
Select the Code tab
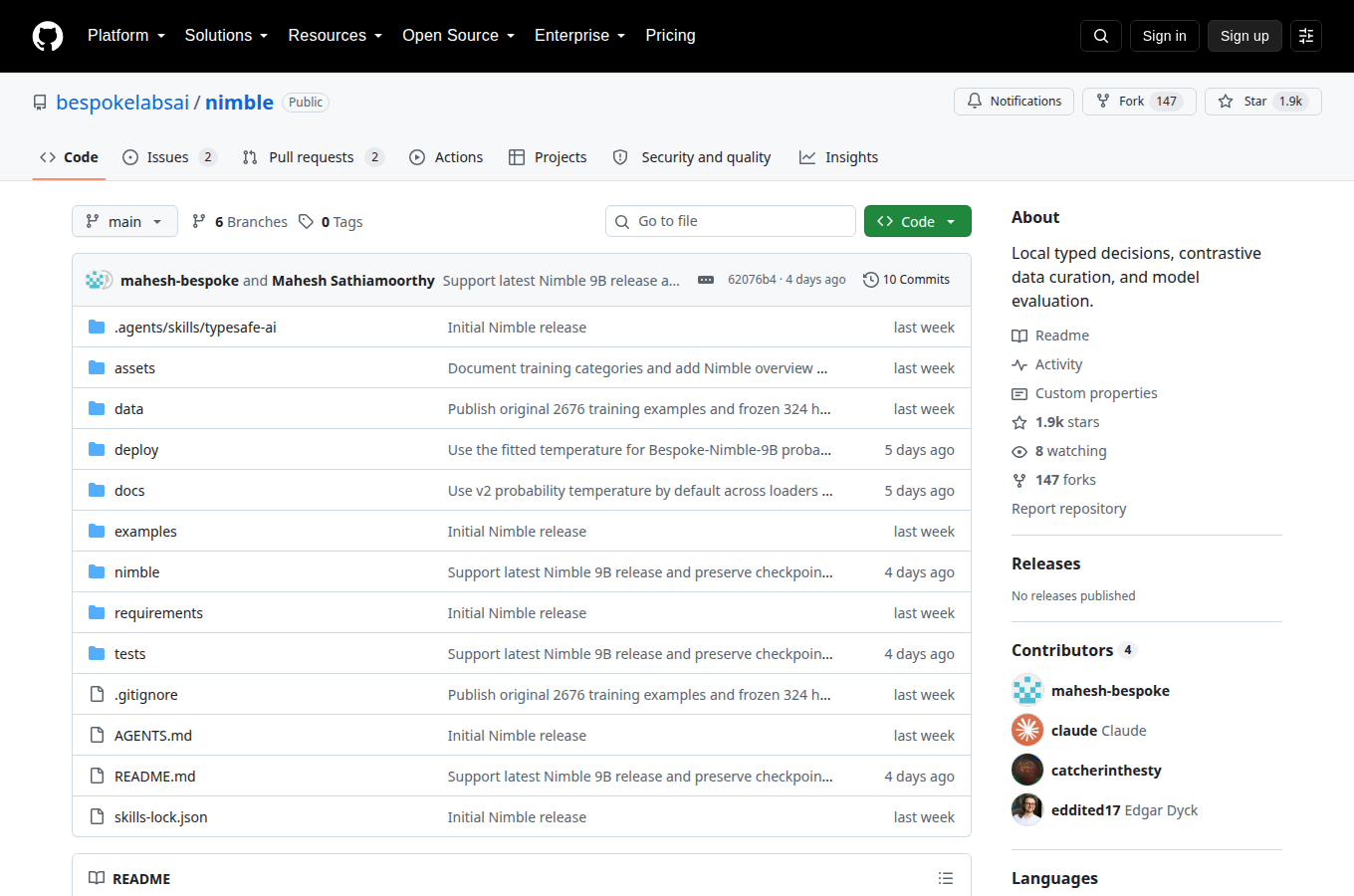pyautogui.click(x=69, y=157)
